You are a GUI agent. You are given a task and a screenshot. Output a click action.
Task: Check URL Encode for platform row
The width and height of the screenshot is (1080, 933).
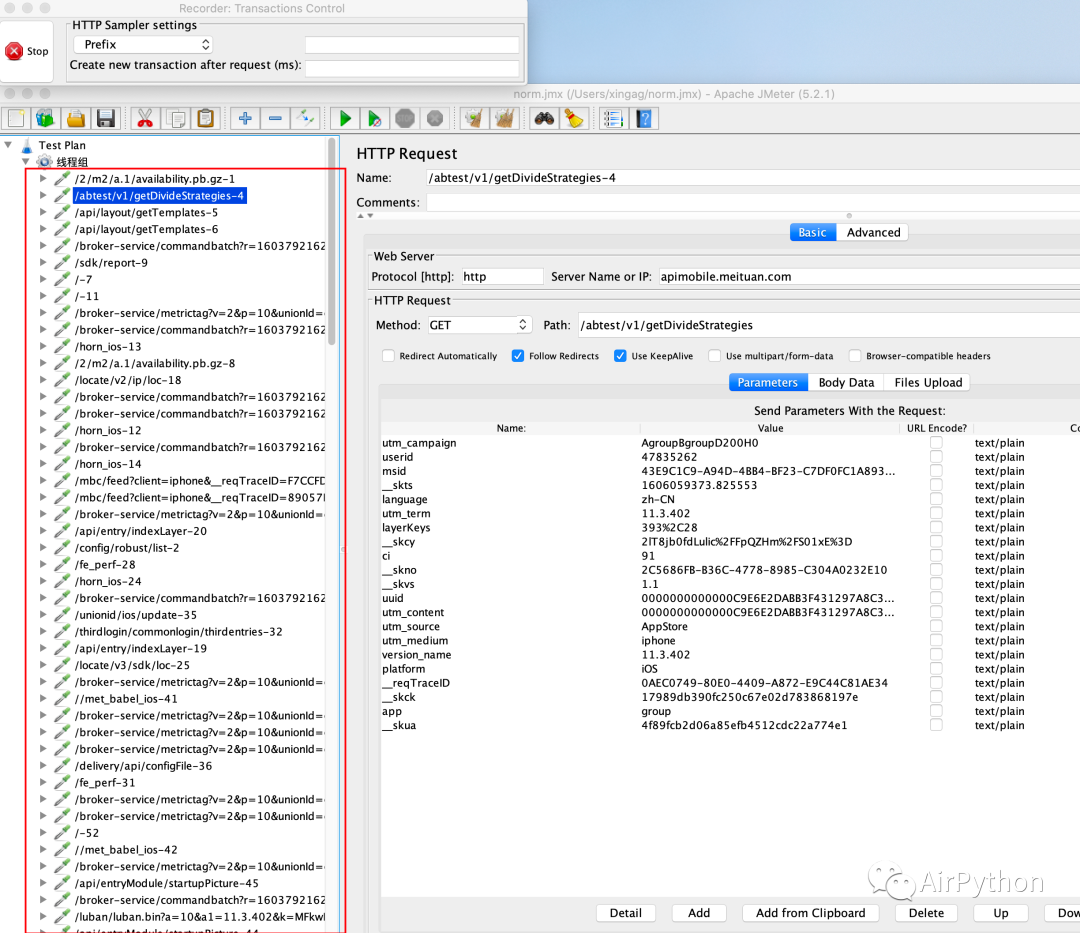pyautogui.click(x=936, y=669)
